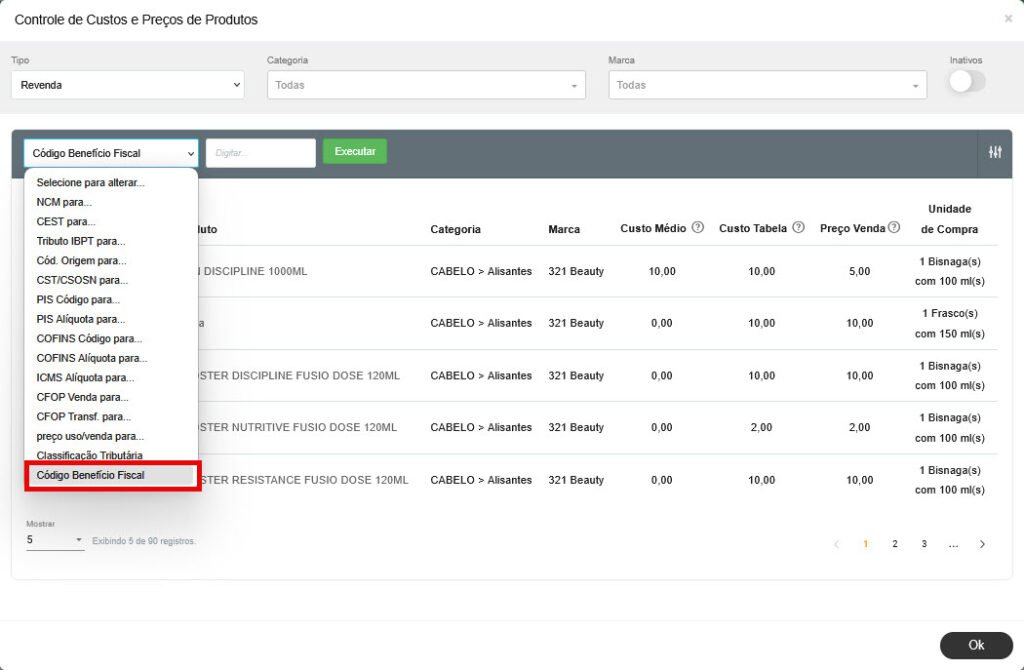Expand the Categoria dropdown
The image size is (1024, 670).
tap(426, 85)
